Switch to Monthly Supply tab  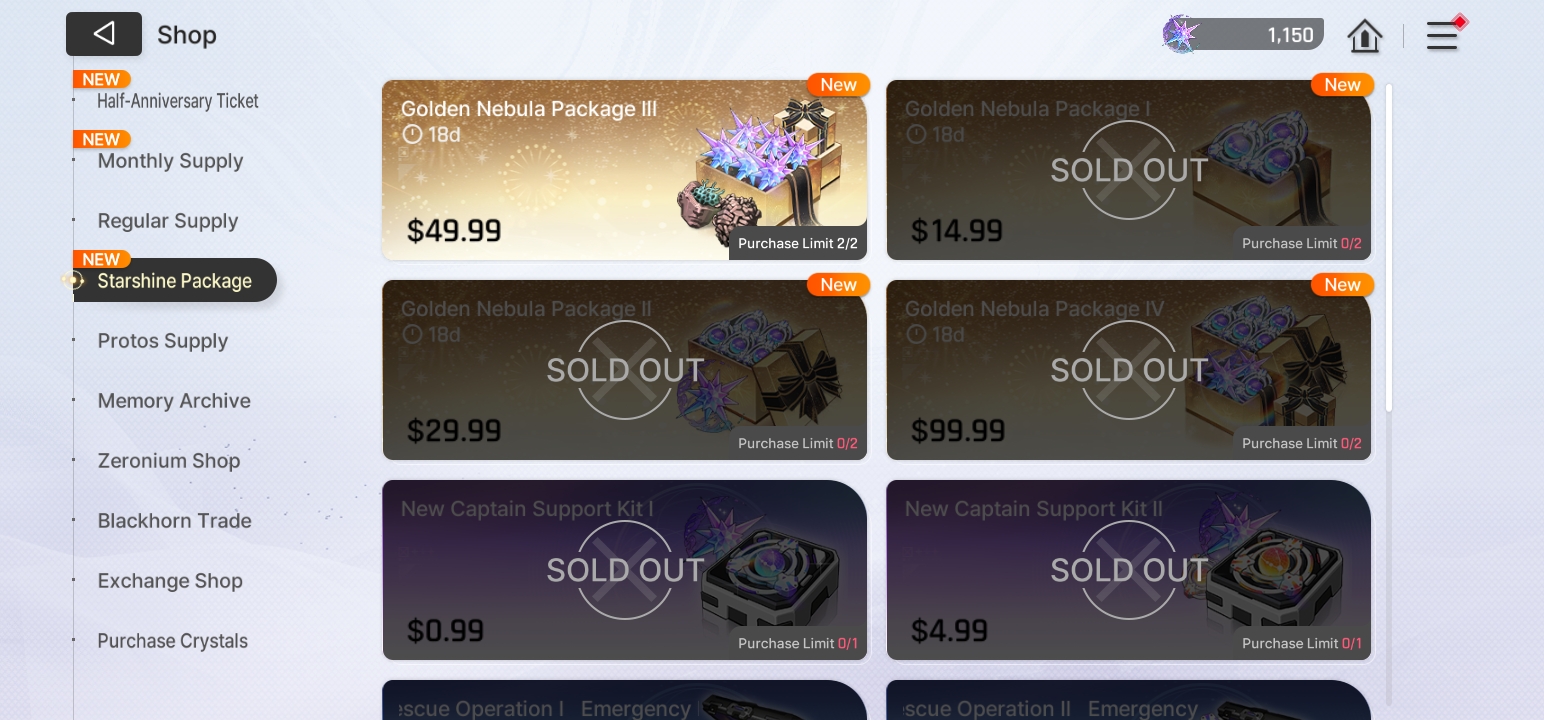pos(170,161)
